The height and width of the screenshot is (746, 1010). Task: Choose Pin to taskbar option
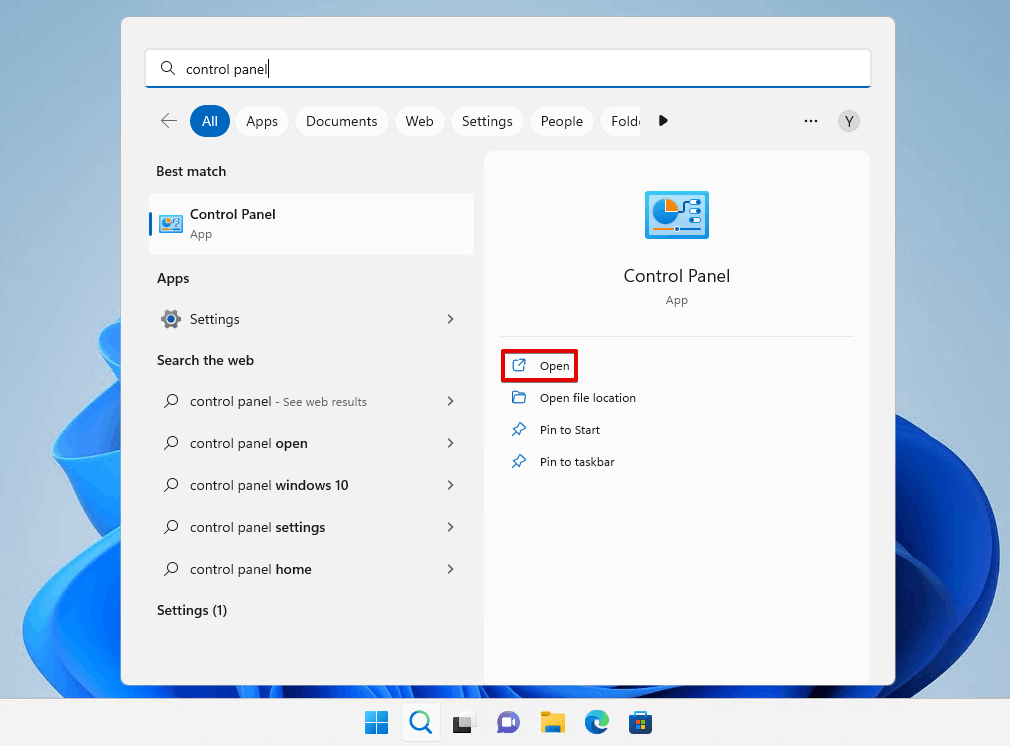click(563, 462)
